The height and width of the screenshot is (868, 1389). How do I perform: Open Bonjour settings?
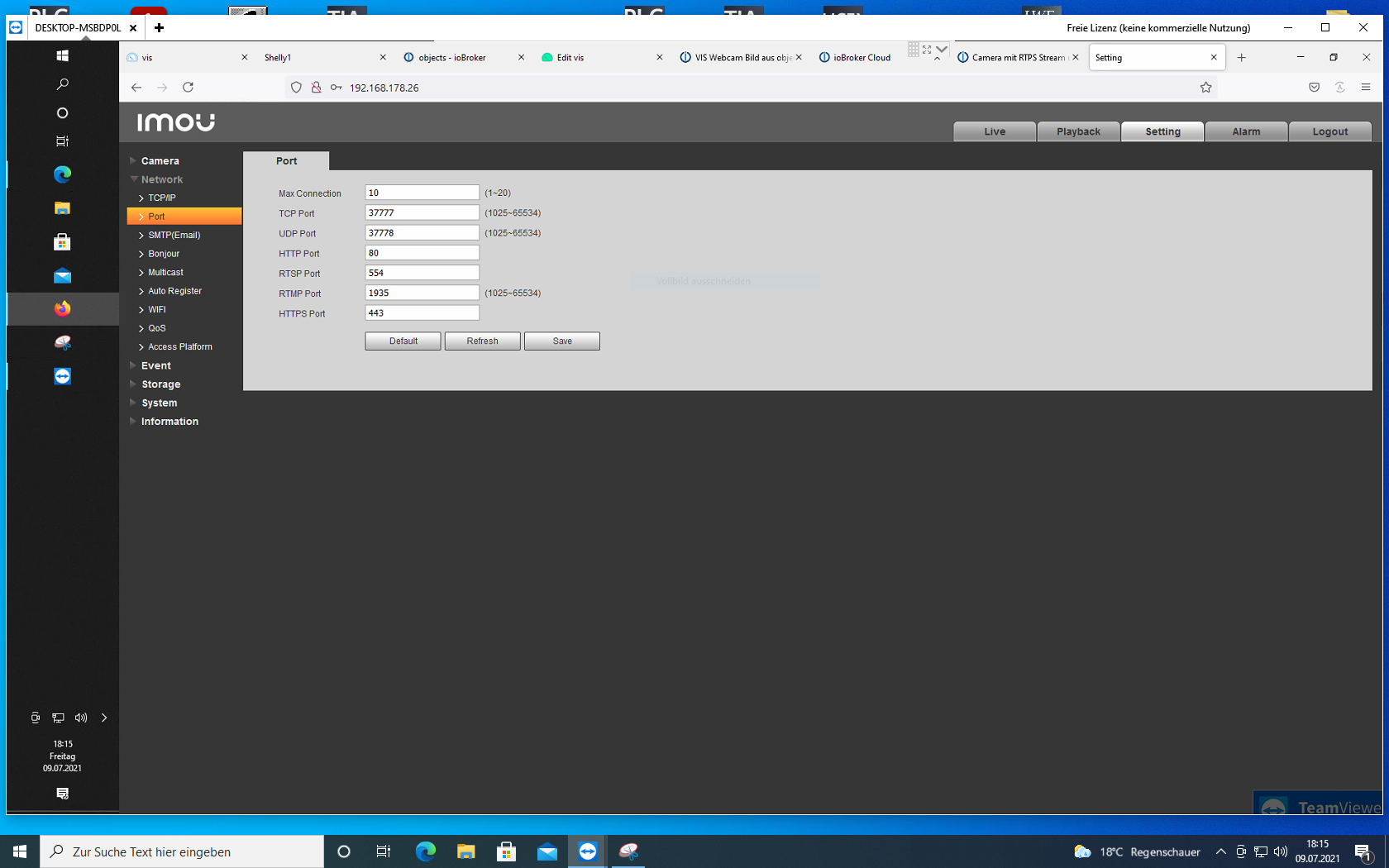coord(163,254)
